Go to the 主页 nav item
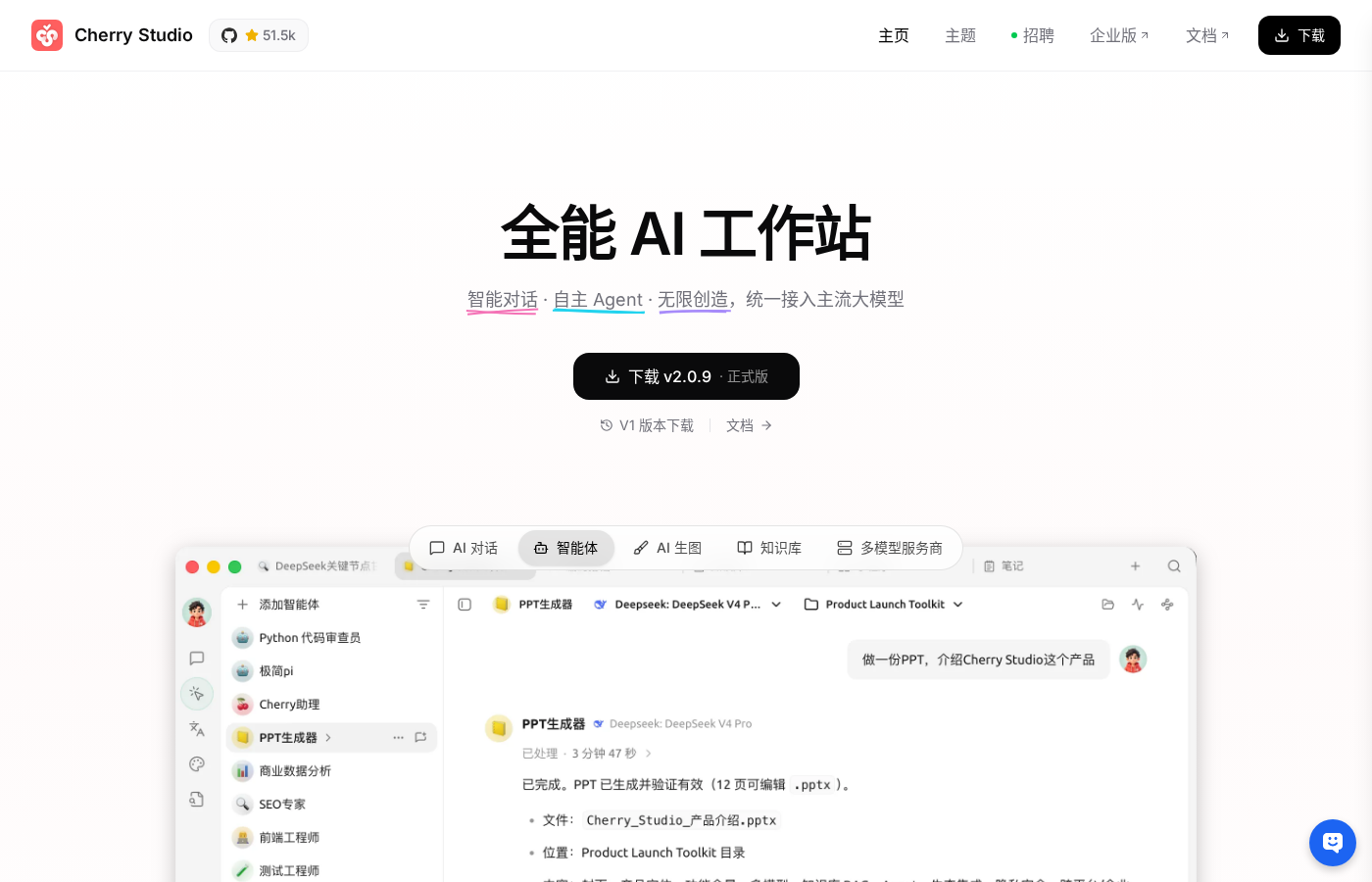1372x882 pixels. point(894,35)
